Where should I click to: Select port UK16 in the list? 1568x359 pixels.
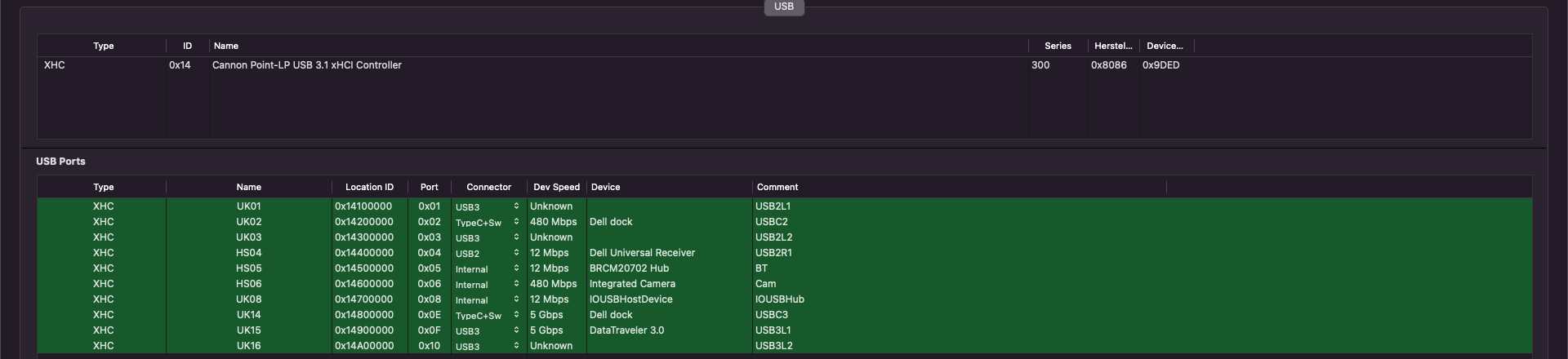click(249, 346)
